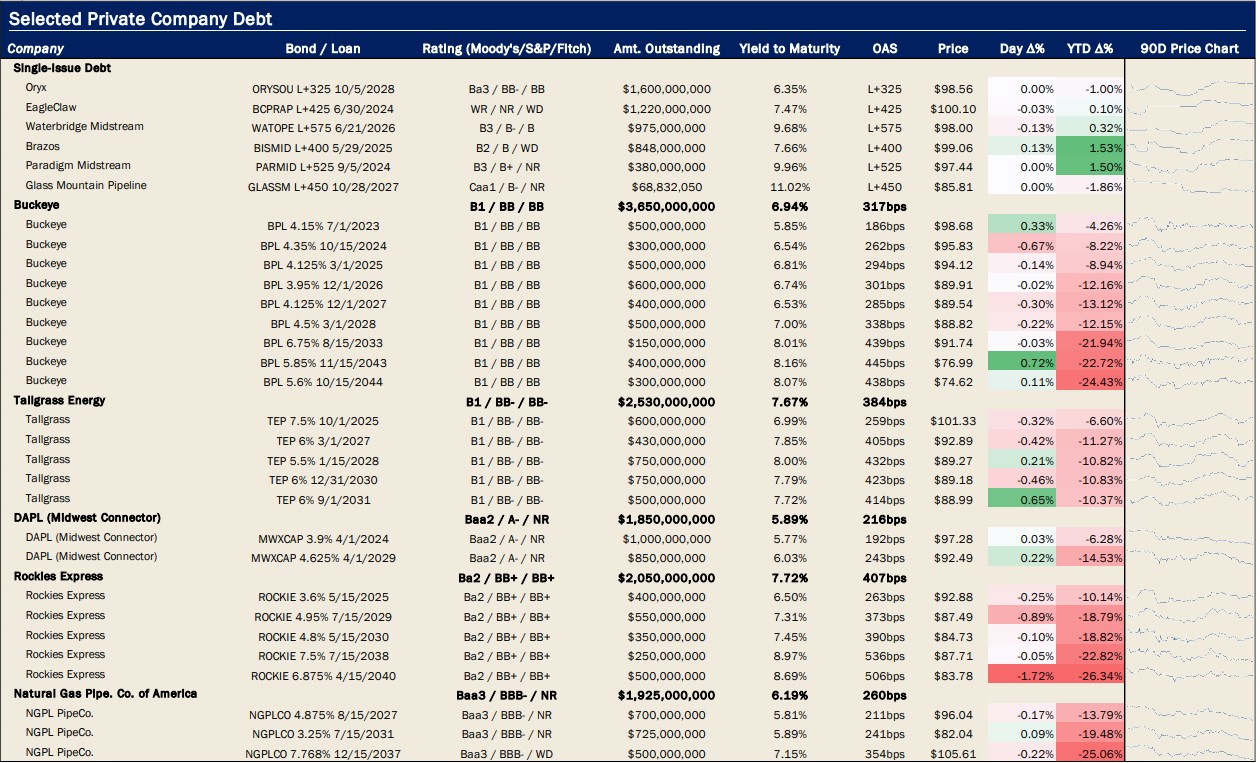Click the 'Selected Private Company Debt' title

click(x=140, y=19)
